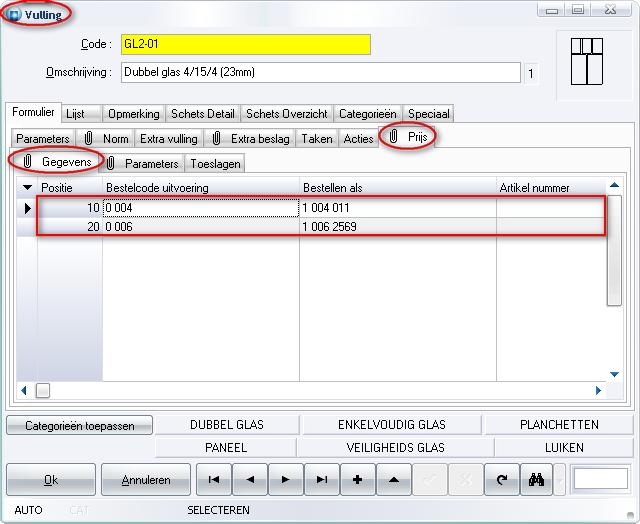The image size is (640, 524).
Task: Open the Speciaal tab
Action: pos(429,114)
